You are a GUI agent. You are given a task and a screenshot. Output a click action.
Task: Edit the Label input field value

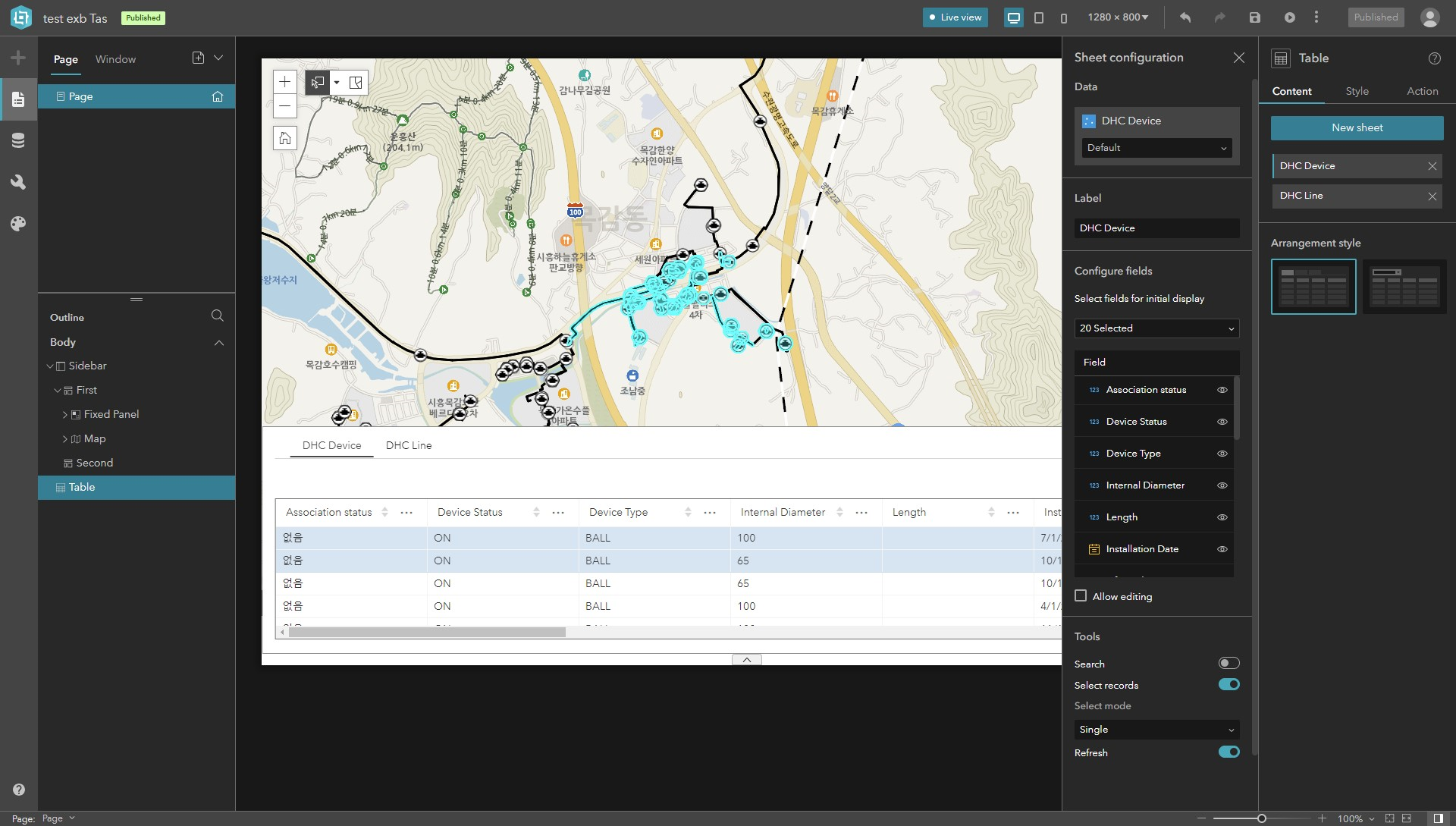[x=1156, y=228]
